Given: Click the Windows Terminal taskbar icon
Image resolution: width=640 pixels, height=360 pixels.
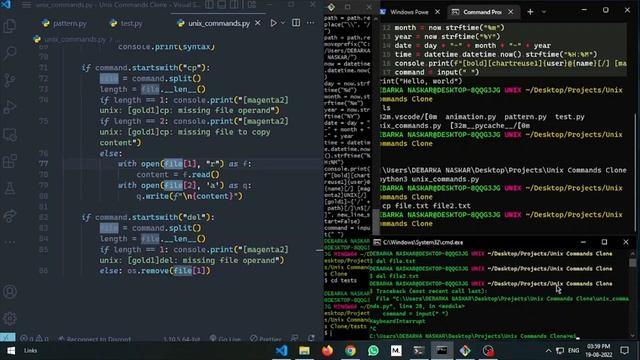Looking at the screenshot, I should pyautogui.click(x=418, y=351).
